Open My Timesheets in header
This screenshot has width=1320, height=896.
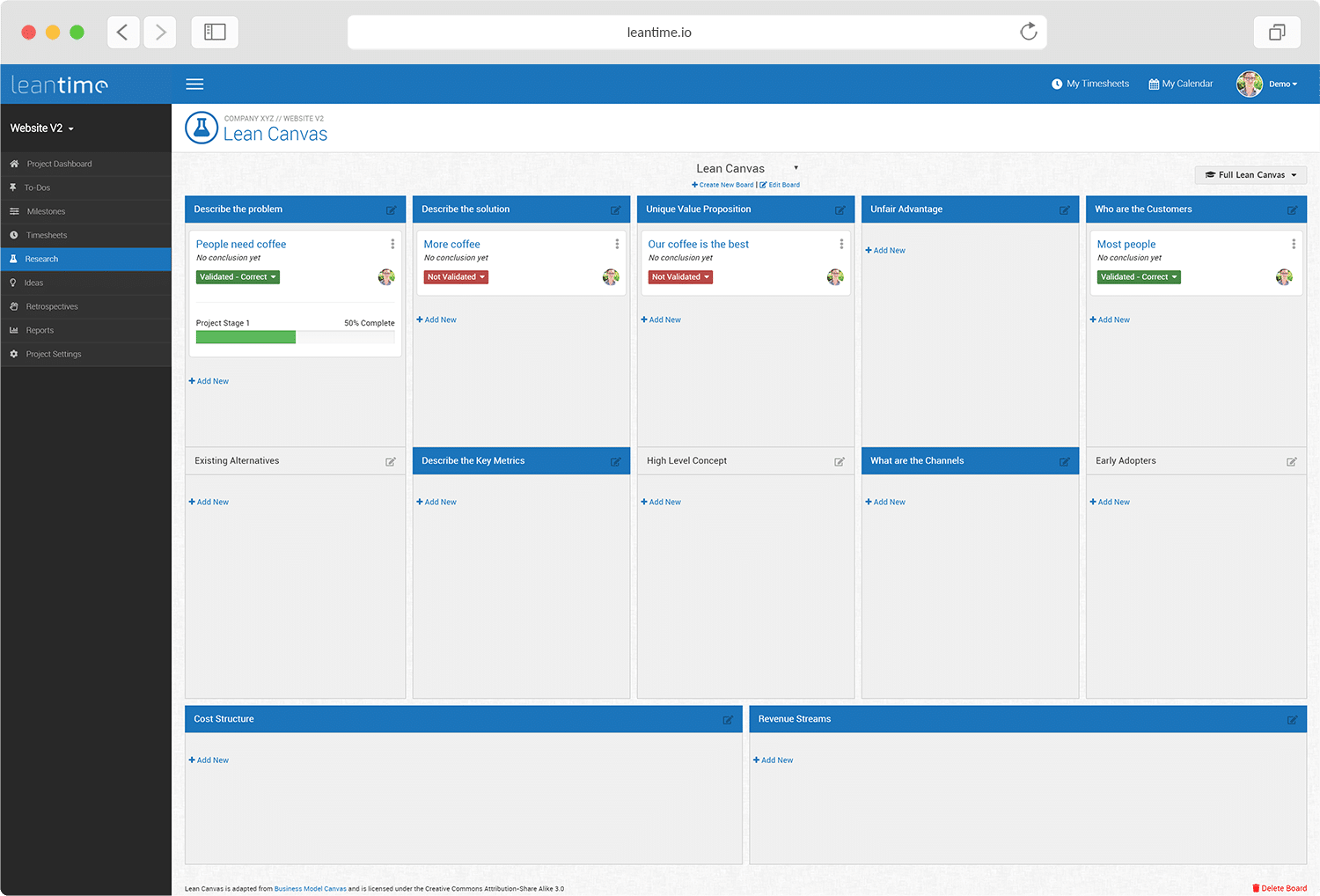coord(1090,84)
